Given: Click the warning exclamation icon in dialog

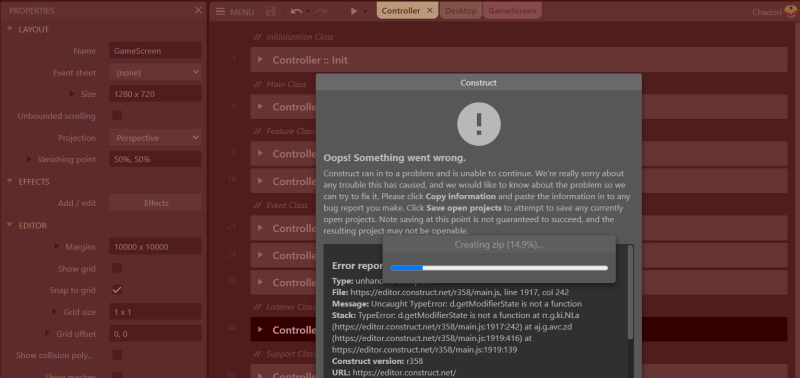Looking at the screenshot, I should click(479, 124).
